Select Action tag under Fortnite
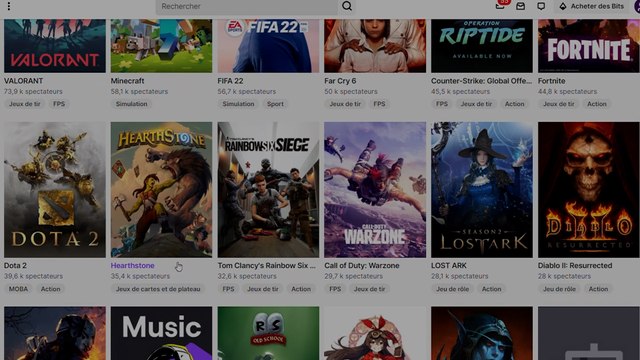 point(597,104)
